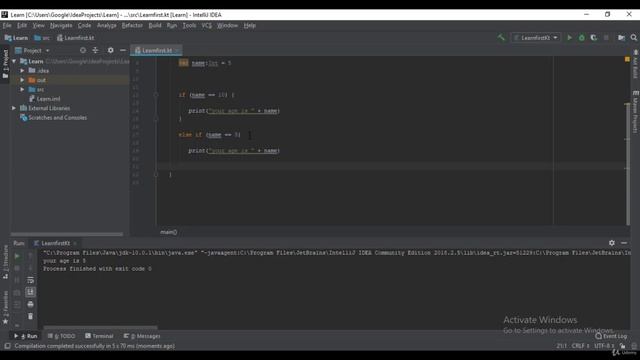Viewport: 640px width, 360px height.
Task: Select Scratches and Consoles in the tree
Action: click(x=53, y=118)
